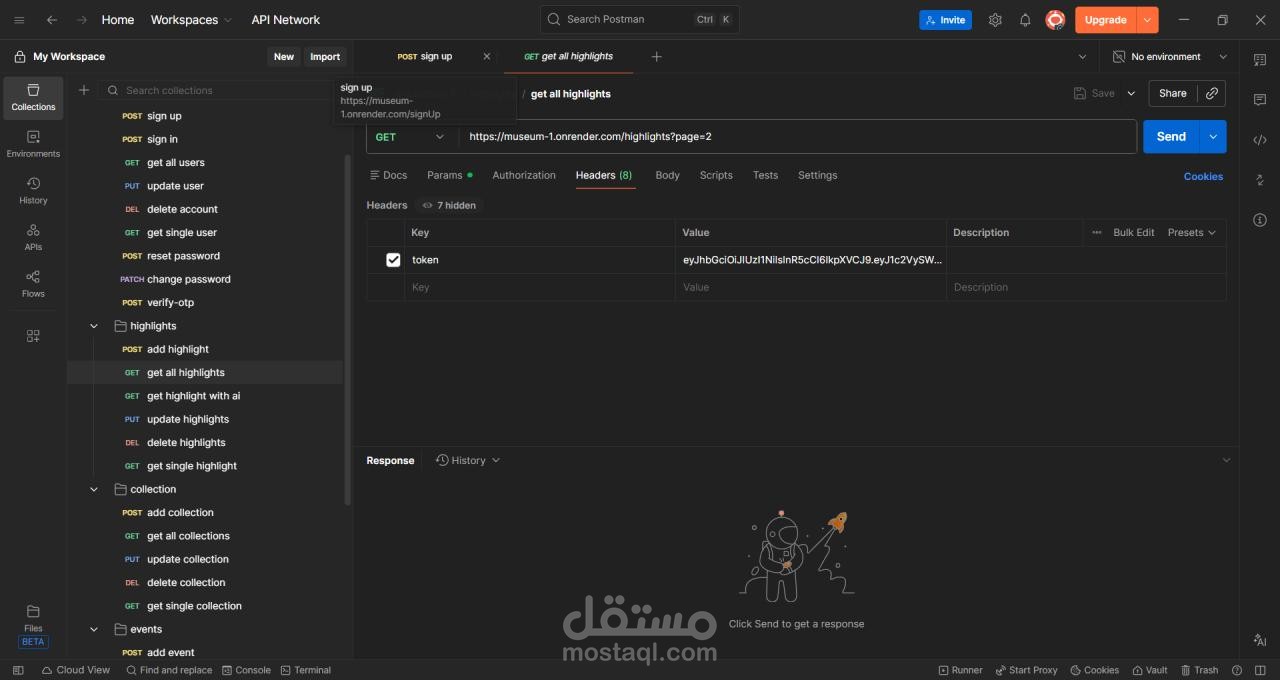The height and width of the screenshot is (680, 1280).
Task: Click the Send button
Action: click(1171, 137)
